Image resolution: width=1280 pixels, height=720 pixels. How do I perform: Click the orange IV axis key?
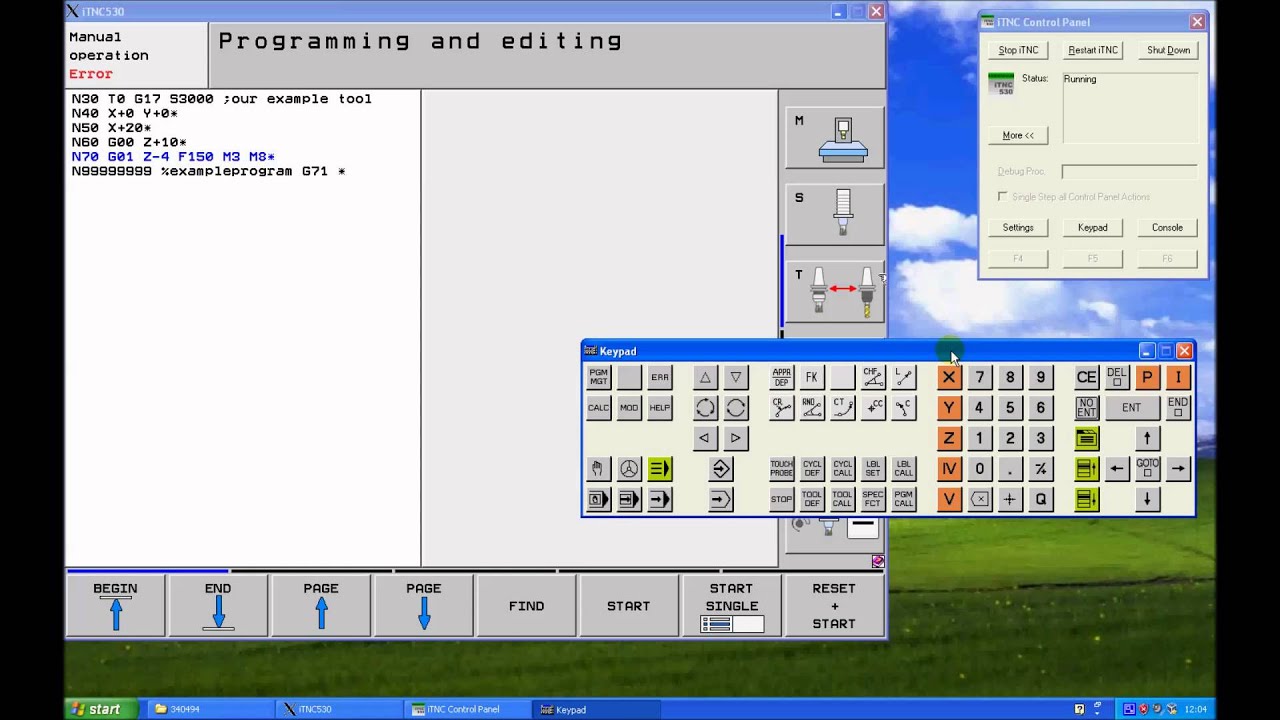pyautogui.click(x=949, y=469)
